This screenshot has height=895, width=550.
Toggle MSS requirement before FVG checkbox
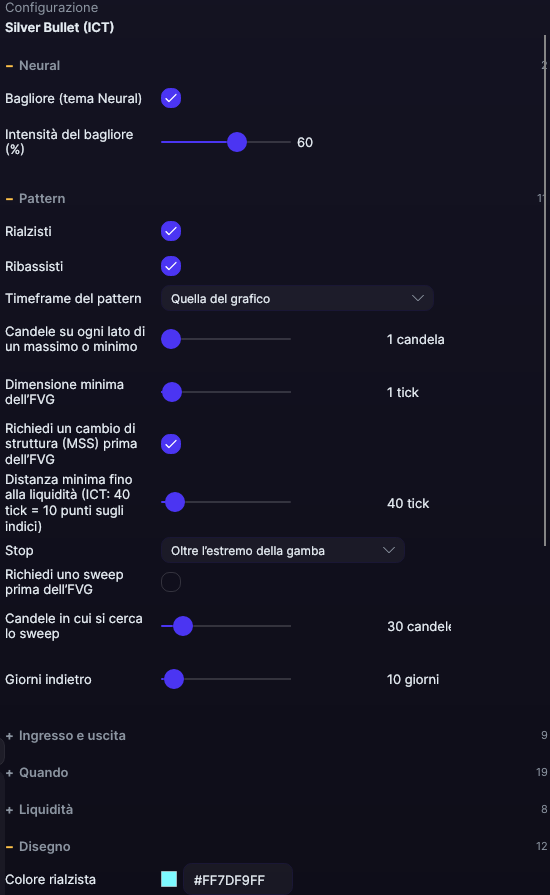pyautogui.click(x=171, y=444)
